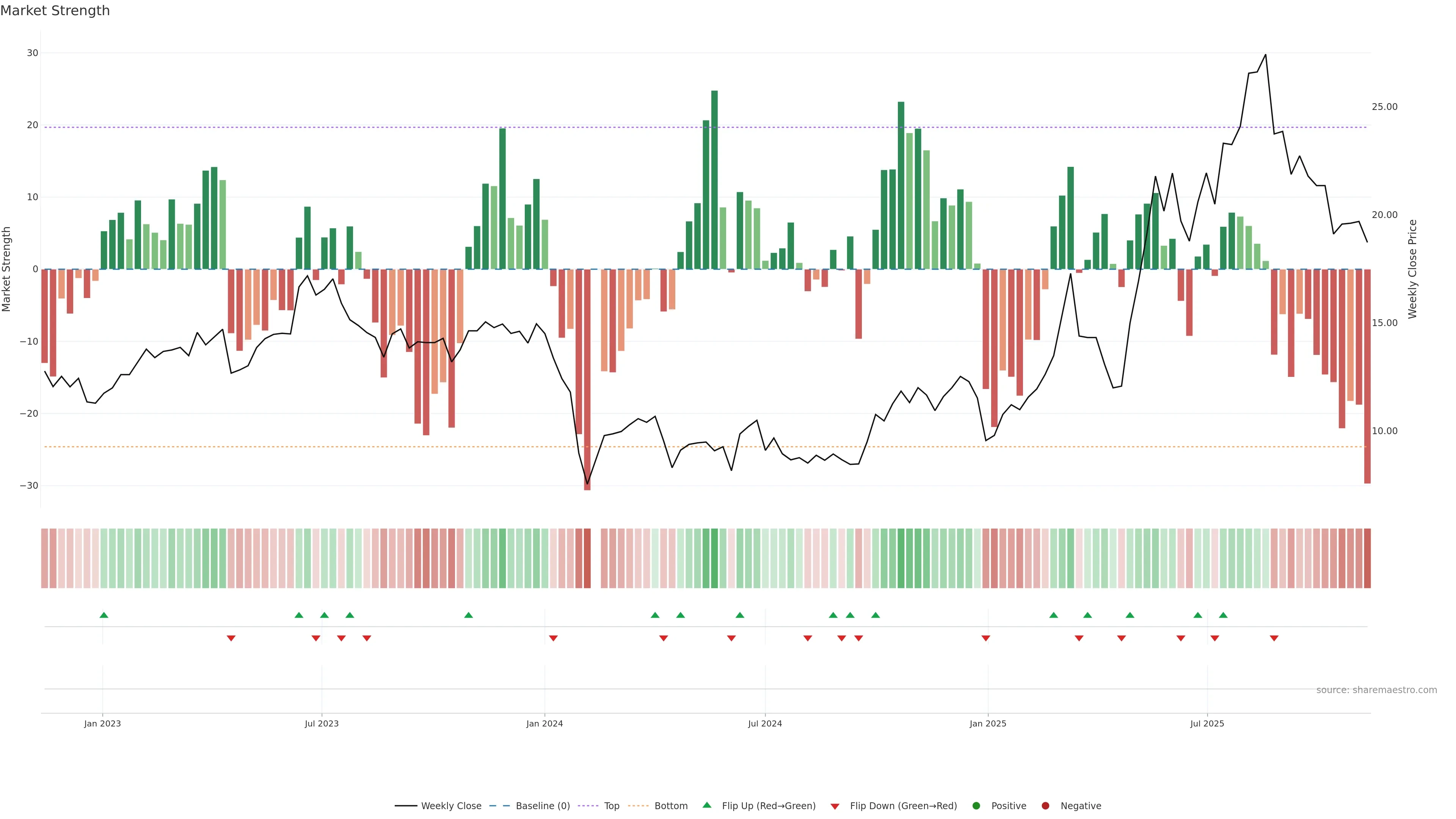Click the leftmost red flip-down triangle marker
Viewport: 1456px width, 819px height.
(x=231, y=638)
